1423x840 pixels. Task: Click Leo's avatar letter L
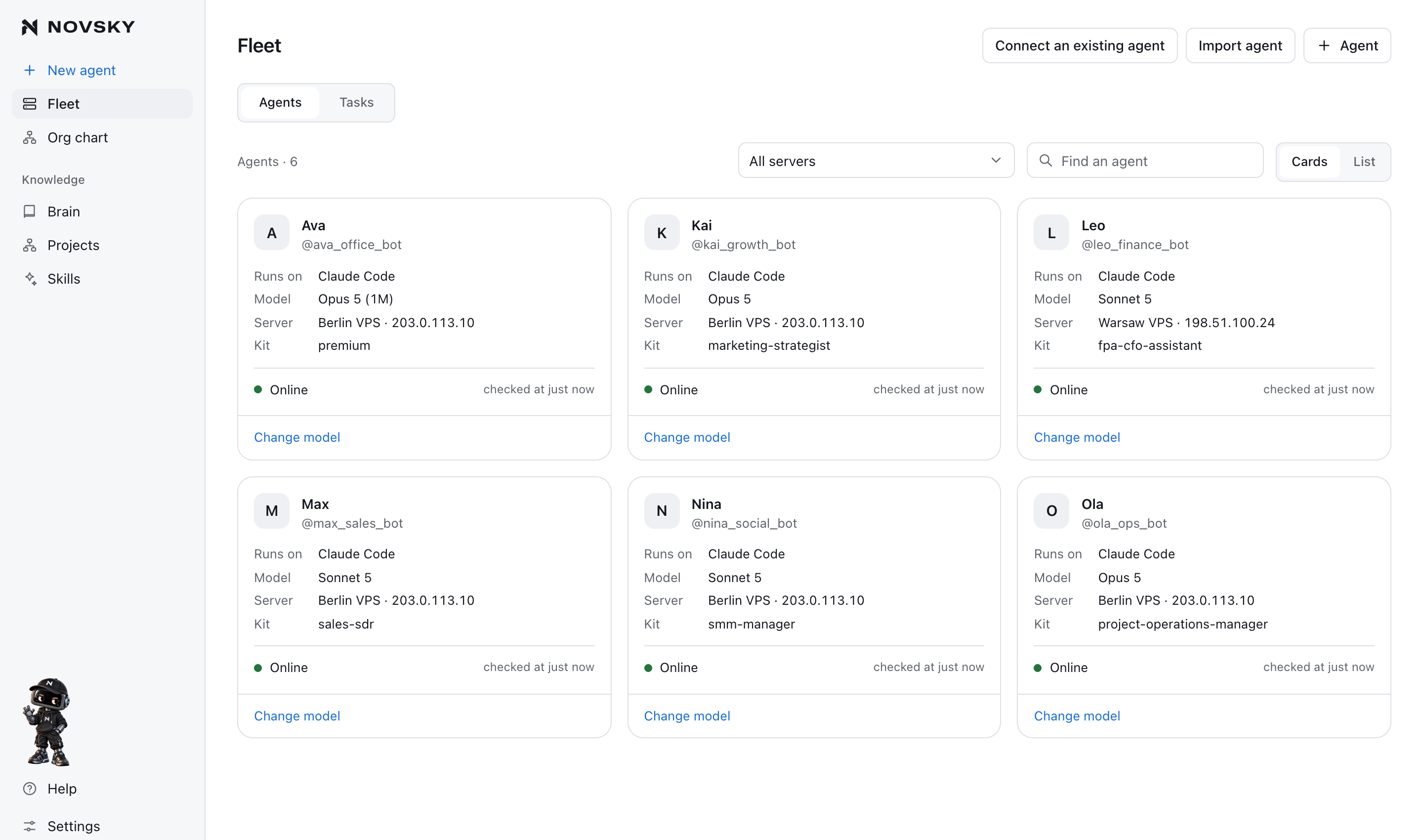(1051, 233)
